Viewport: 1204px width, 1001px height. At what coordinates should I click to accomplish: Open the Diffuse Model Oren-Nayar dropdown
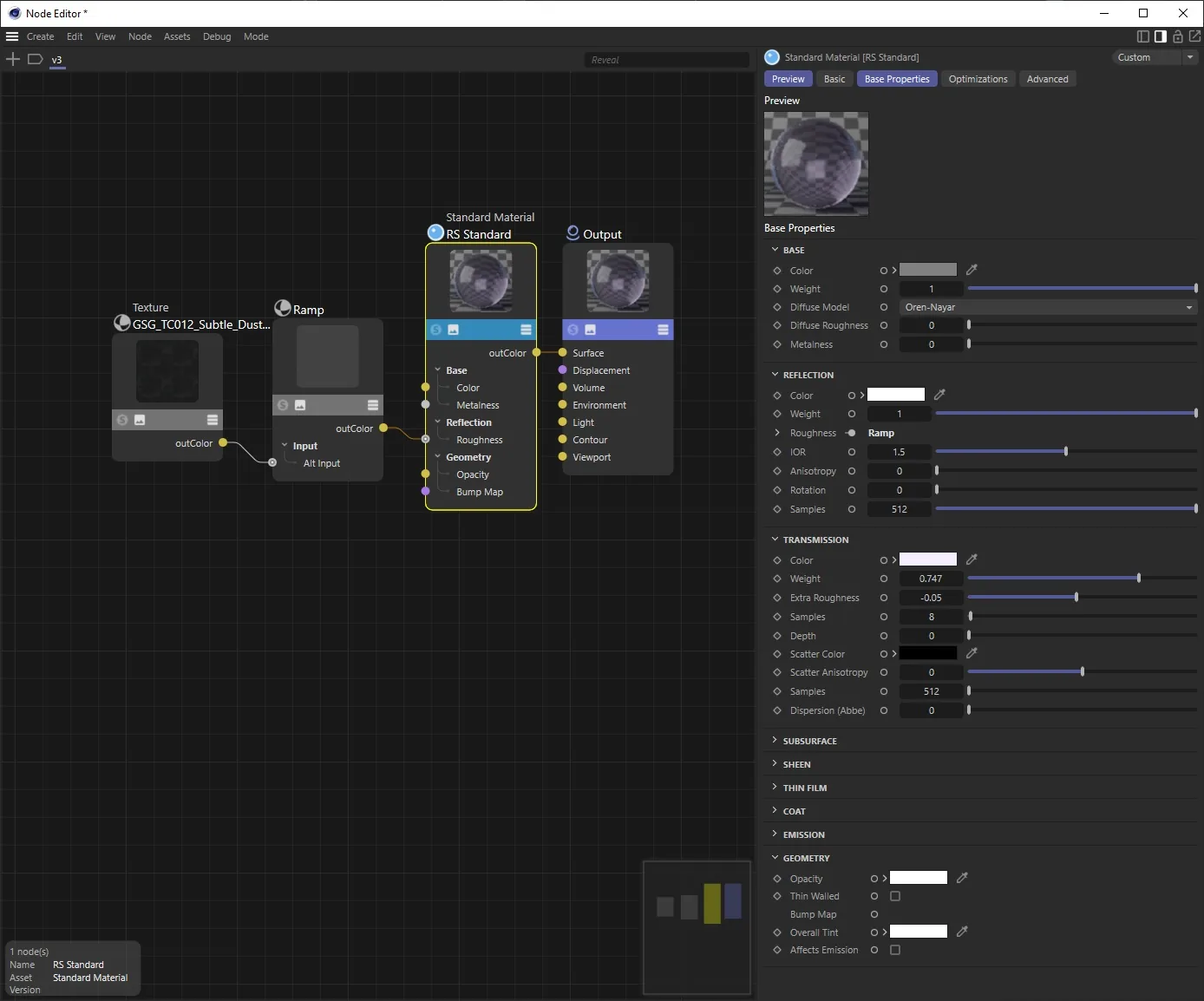pos(1048,307)
